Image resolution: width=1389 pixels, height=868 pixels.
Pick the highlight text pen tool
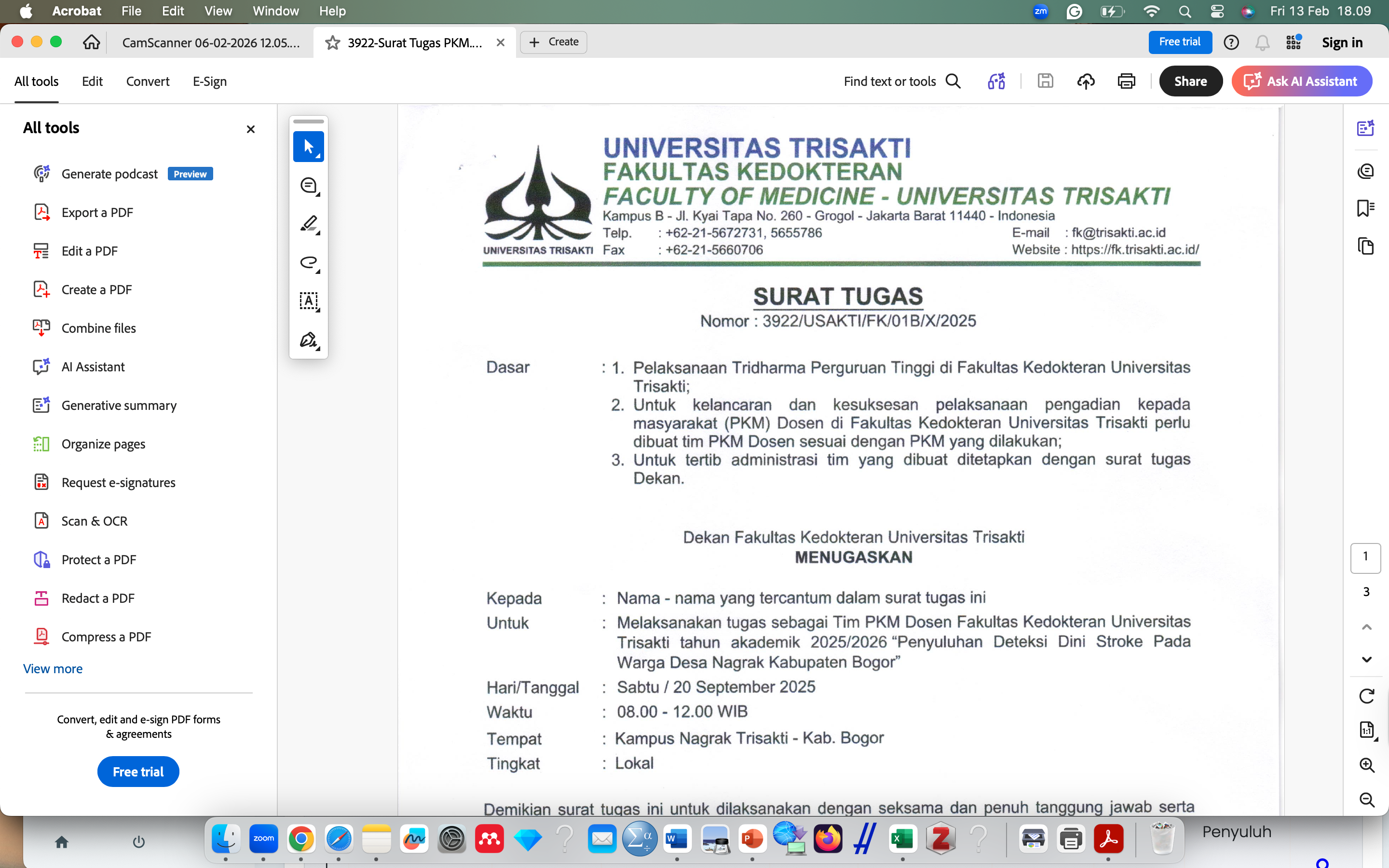pyautogui.click(x=308, y=224)
